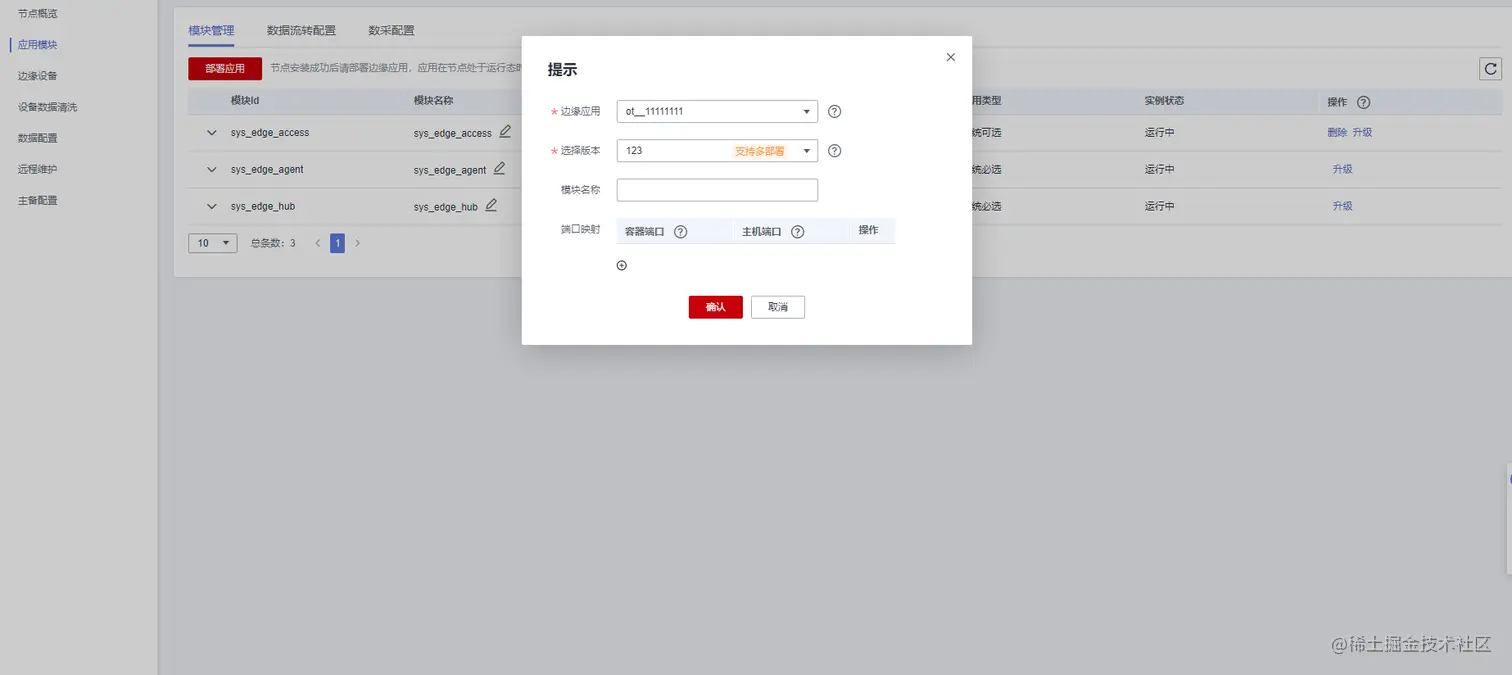This screenshot has width=1512, height=675.
Task: Go to the previous page arrow
Action: click(x=318, y=243)
